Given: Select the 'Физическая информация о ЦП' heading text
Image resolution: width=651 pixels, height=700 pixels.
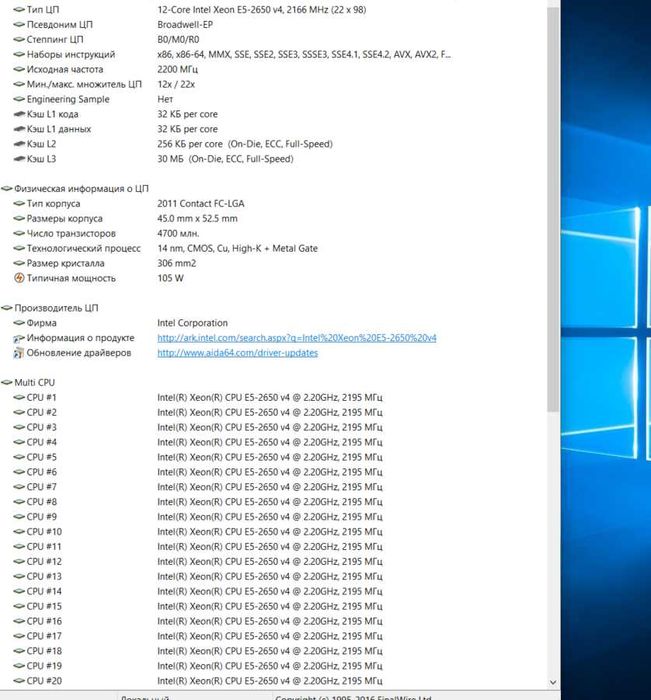Looking at the screenshot, I should [81, 188].
